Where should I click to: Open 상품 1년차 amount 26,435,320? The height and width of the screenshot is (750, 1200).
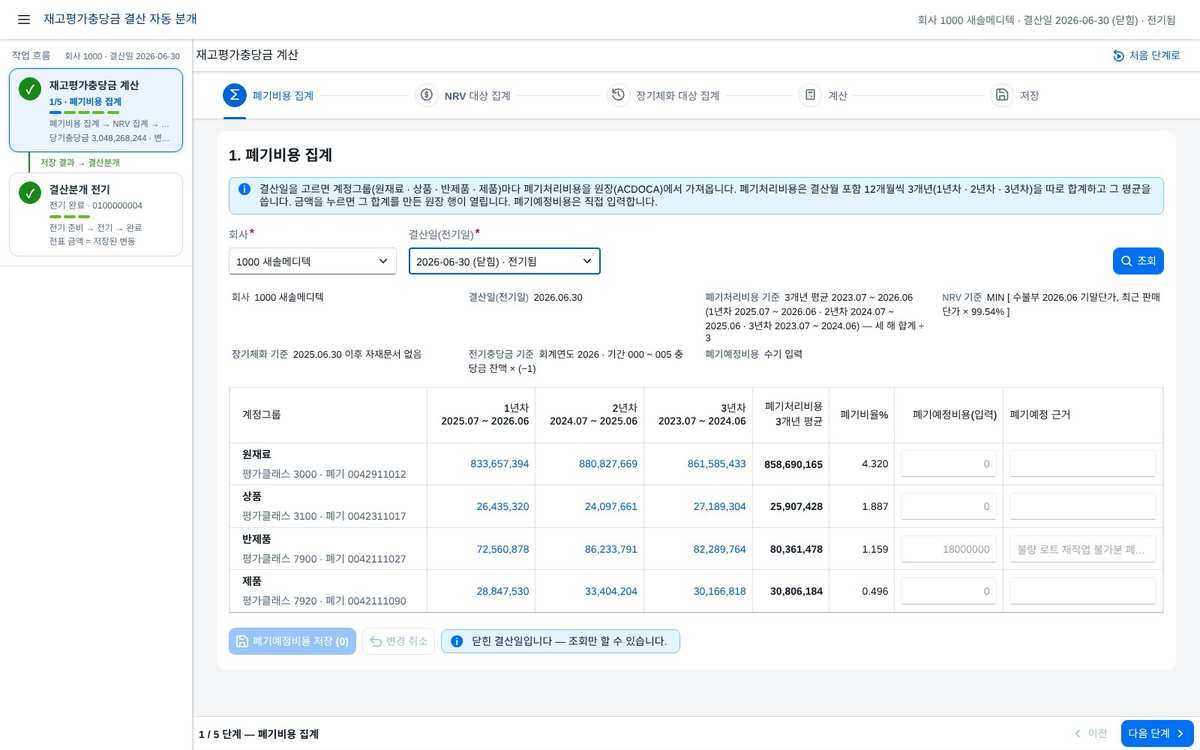tap(502, 506)
